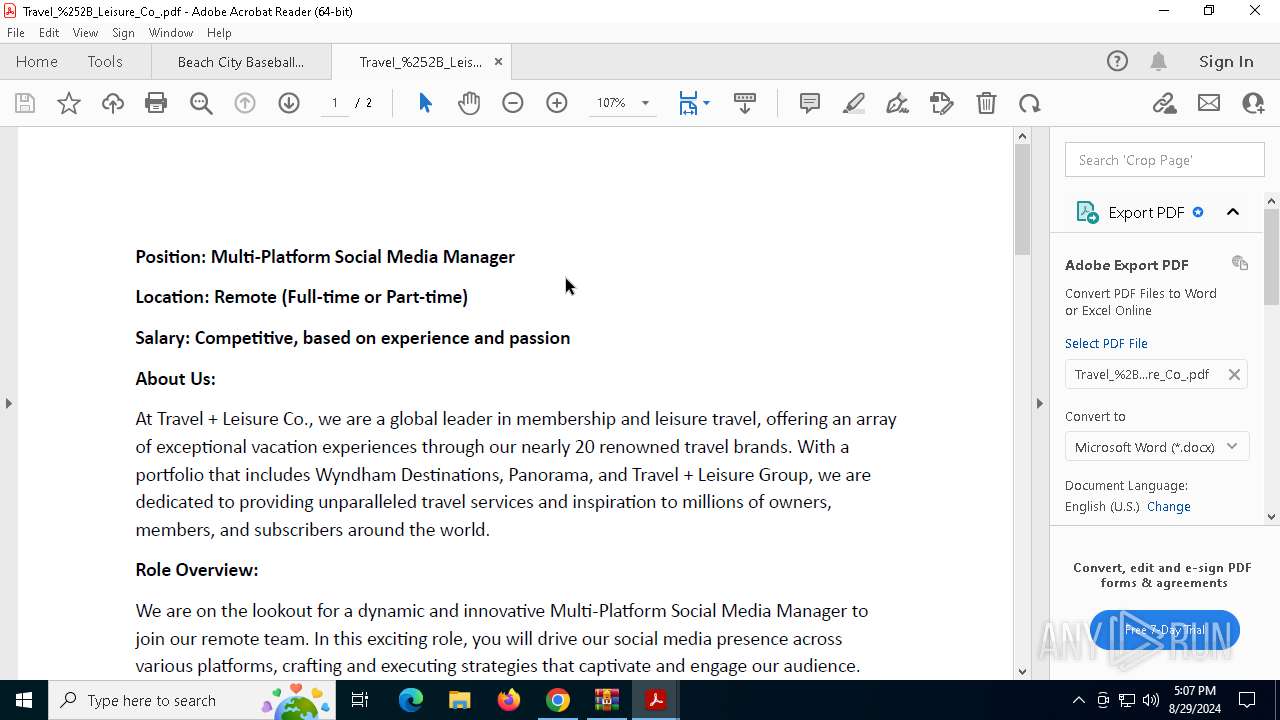Screen dimensions: 1280x720
Task: Zoom in with the plus icon
Action: (557, 103)
